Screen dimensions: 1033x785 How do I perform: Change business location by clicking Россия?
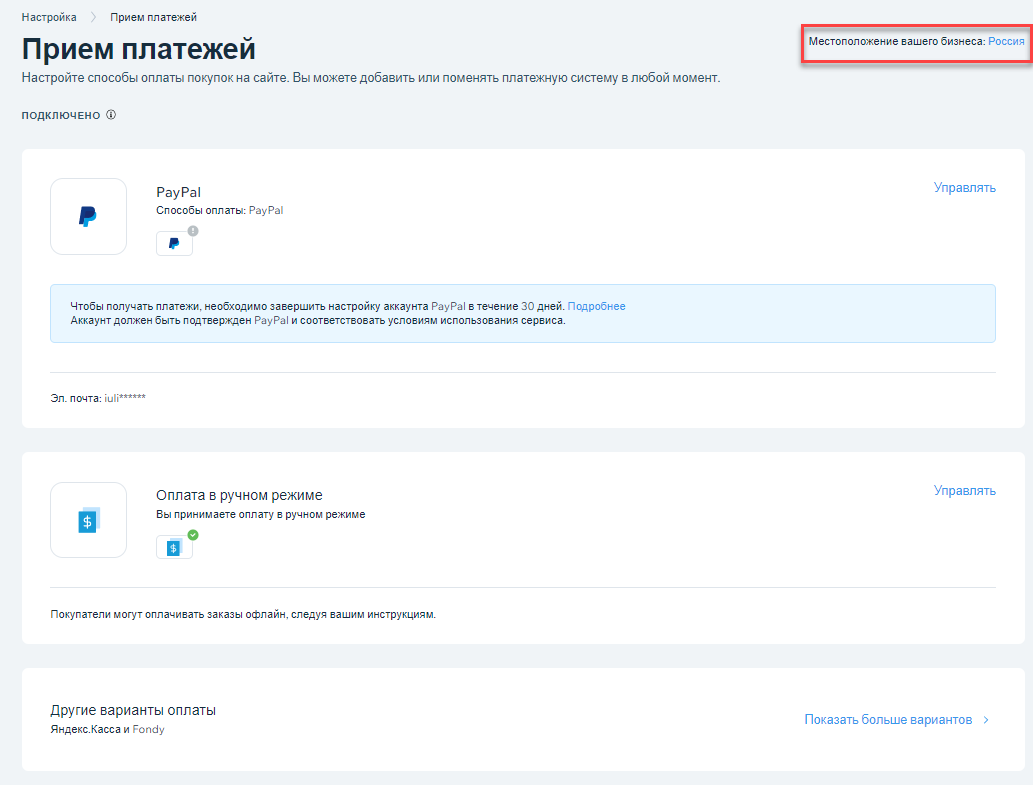(1006, 42)
